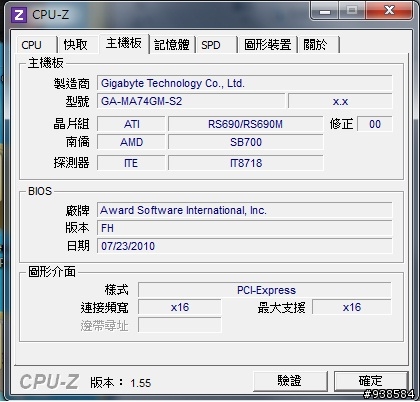Click the link width x16 field

click(180, 307)
